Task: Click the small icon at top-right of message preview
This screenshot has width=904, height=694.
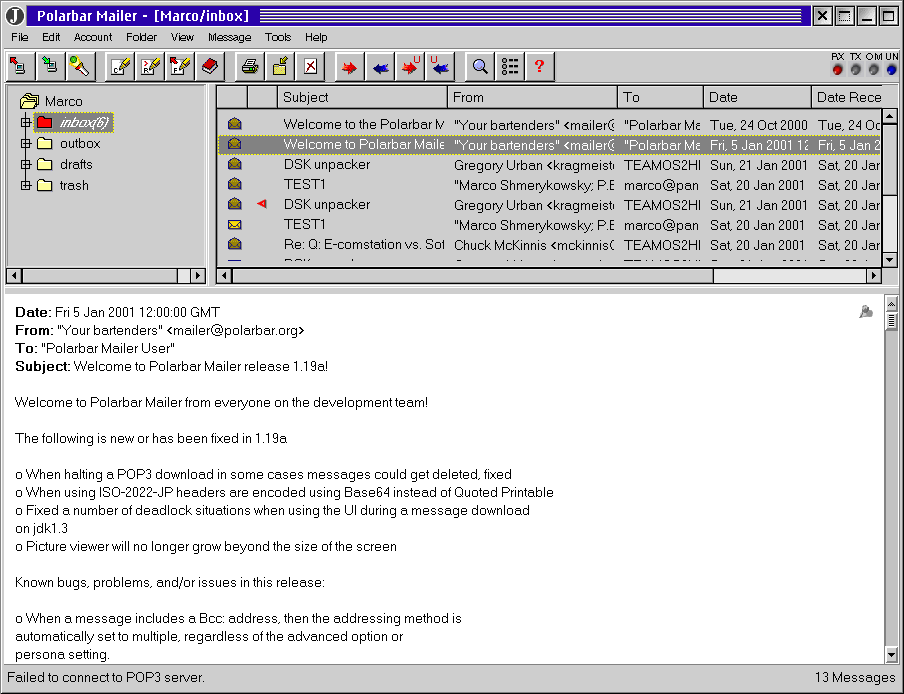Action: pos(865,312)
